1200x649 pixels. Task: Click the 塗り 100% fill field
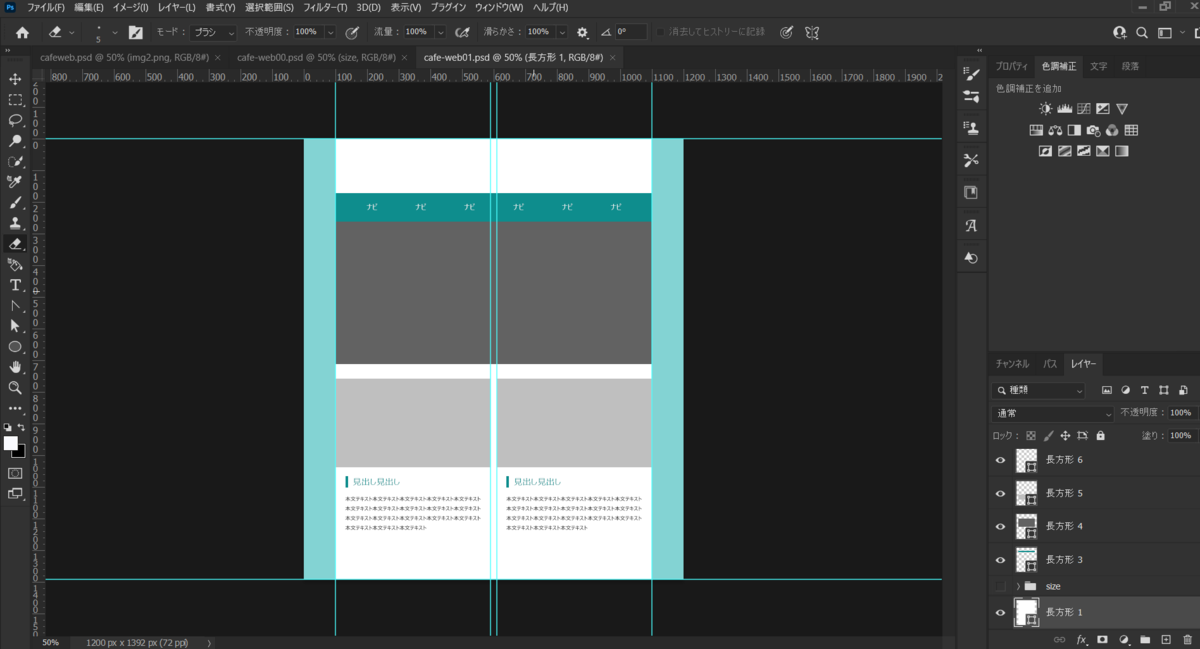click(x=1180, y=436)
